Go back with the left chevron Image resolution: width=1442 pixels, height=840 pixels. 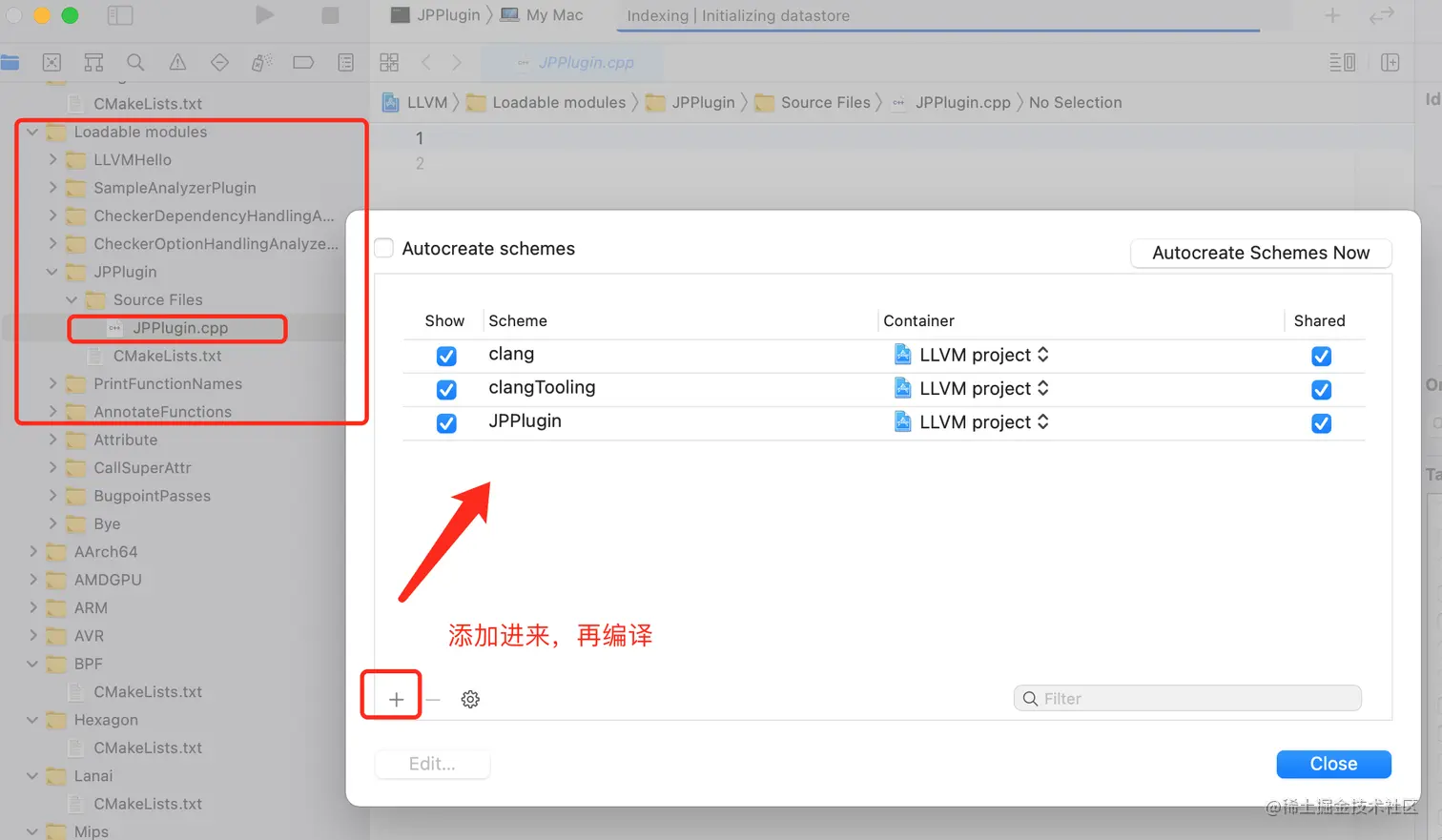(x=426, y=63)
